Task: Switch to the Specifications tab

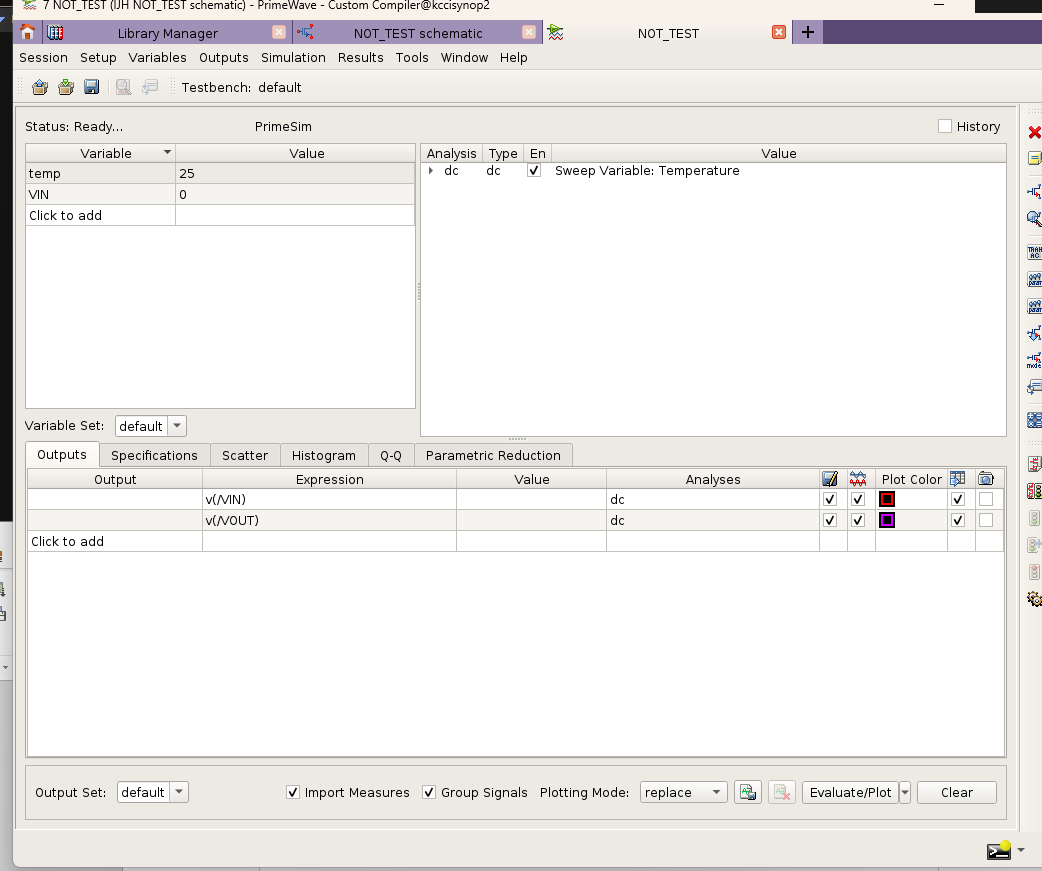Action: click(x=154, y=455)
